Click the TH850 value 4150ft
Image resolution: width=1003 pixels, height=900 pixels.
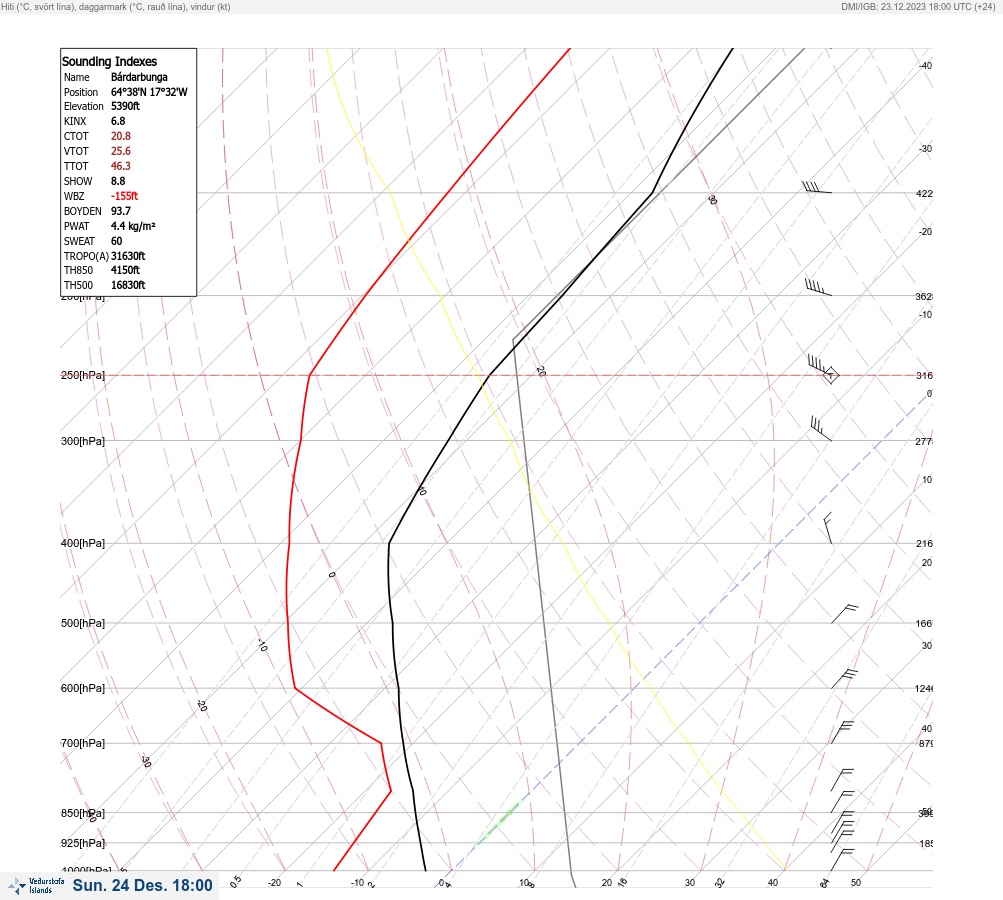pyautogui.click(x=125, y=270)
